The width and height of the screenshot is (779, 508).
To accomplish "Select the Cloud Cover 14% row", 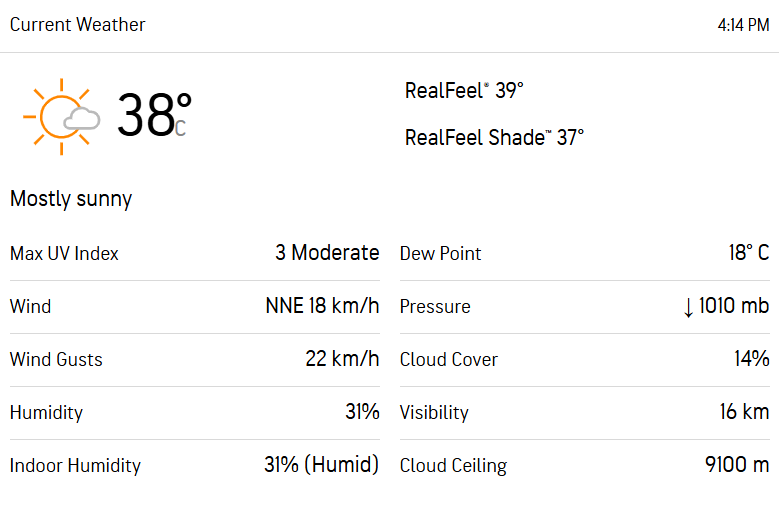I will click(x=584, y=360).
